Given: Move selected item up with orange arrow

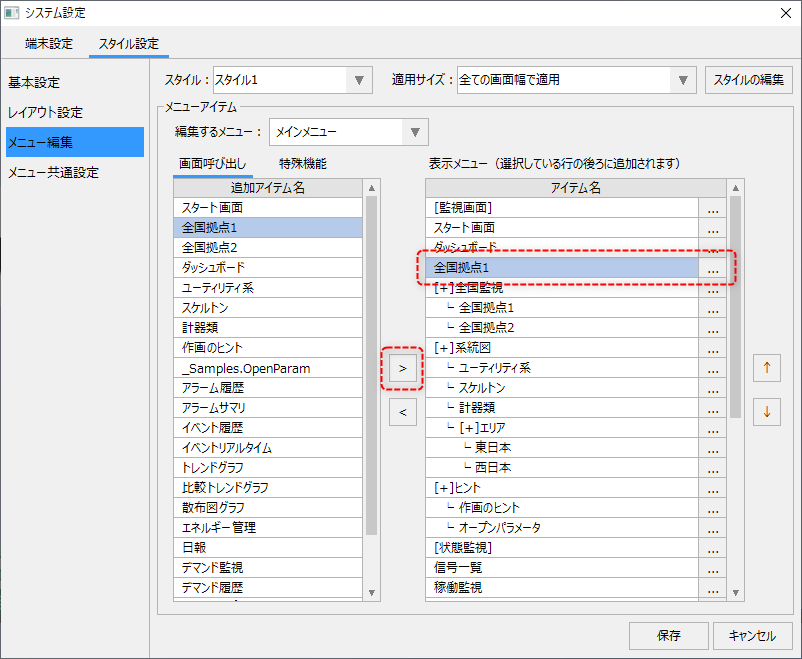Looking at the screenshot, I should (x=766, y=367).
